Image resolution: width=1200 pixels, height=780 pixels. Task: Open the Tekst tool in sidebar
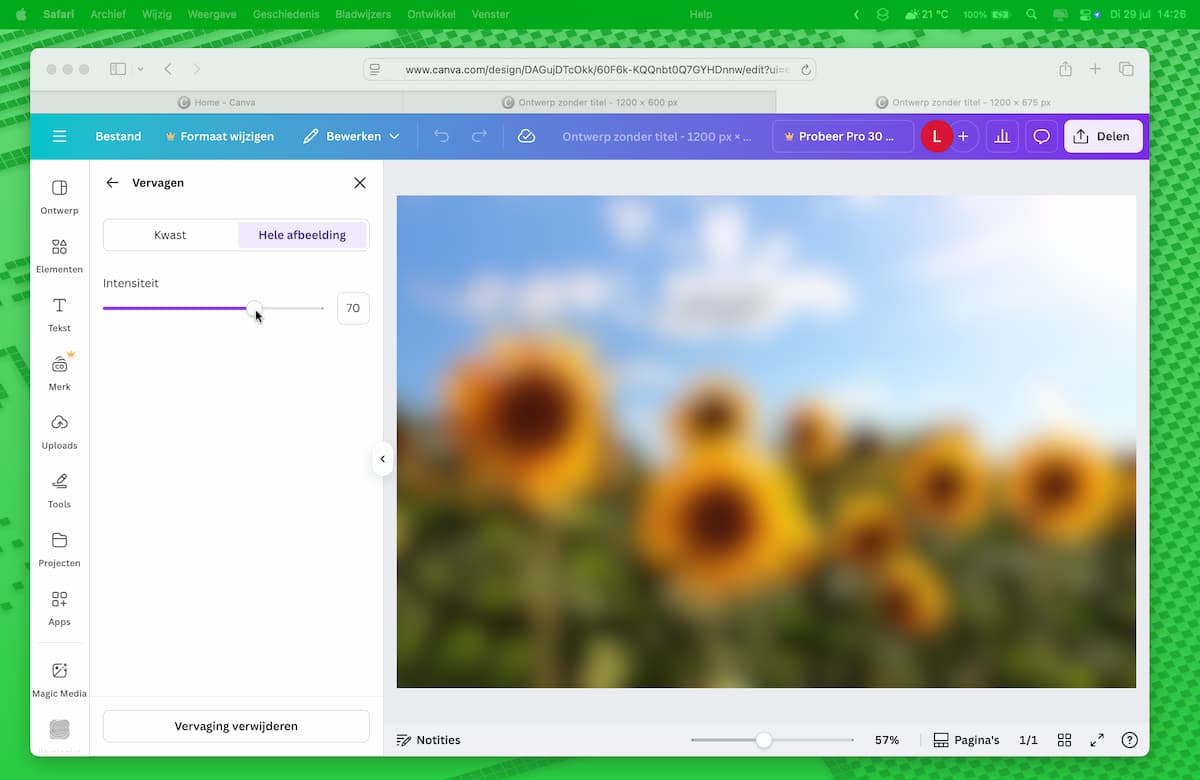tap(59, 313)
